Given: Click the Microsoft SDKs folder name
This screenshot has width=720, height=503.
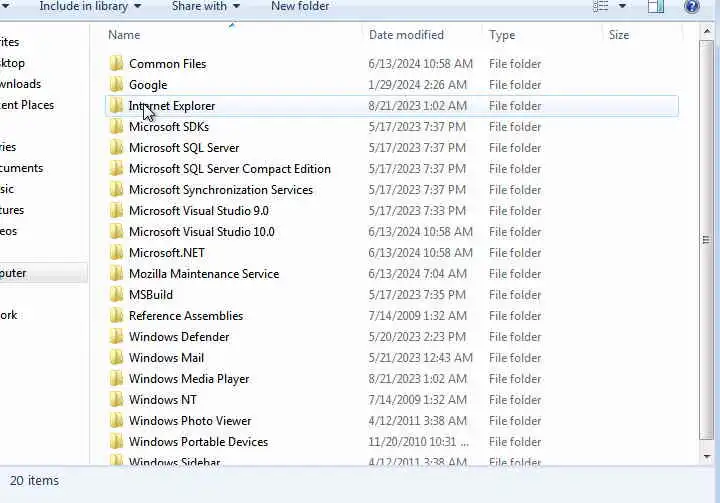Looking at the screenshot, I should coord(169,127).
